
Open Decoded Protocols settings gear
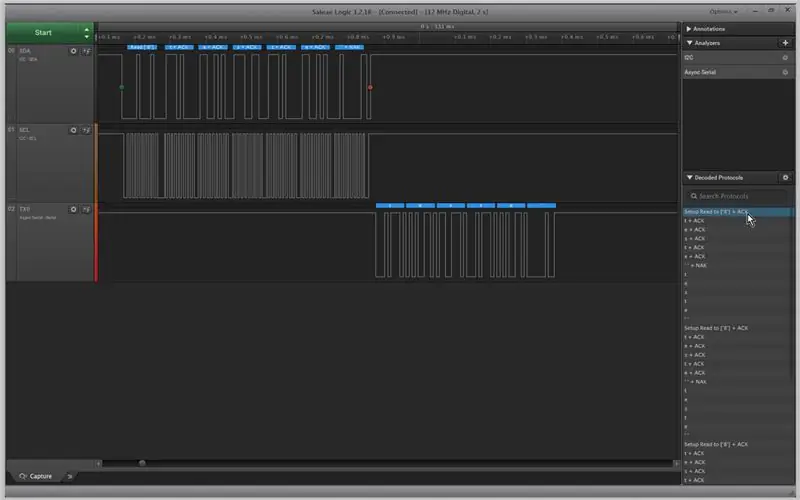(x=785, y=178)
